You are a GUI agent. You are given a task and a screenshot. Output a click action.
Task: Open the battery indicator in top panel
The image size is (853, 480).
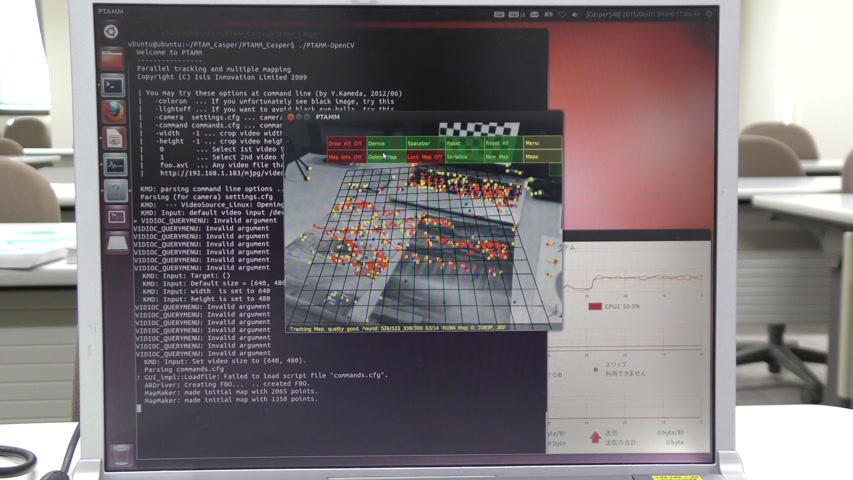click(x=548, y=14)
